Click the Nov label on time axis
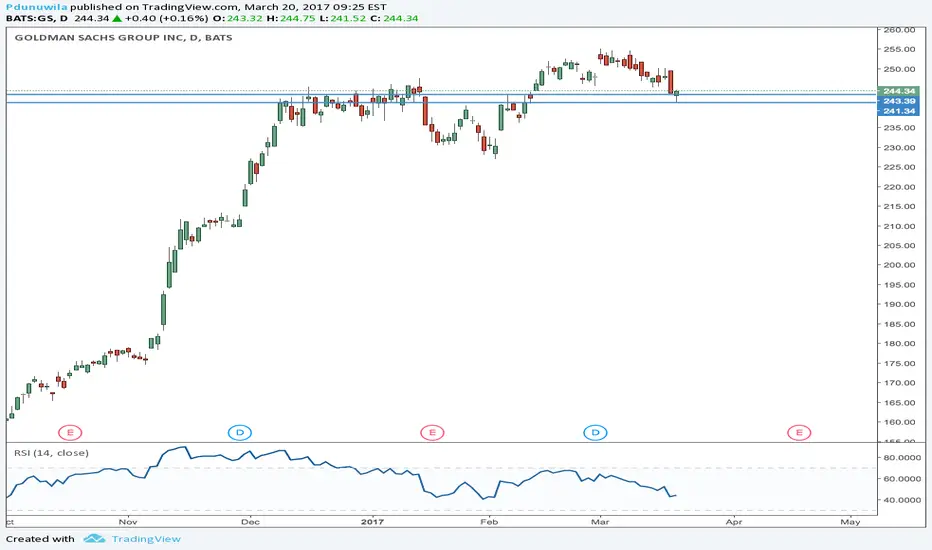 click(x=128, y=522)
